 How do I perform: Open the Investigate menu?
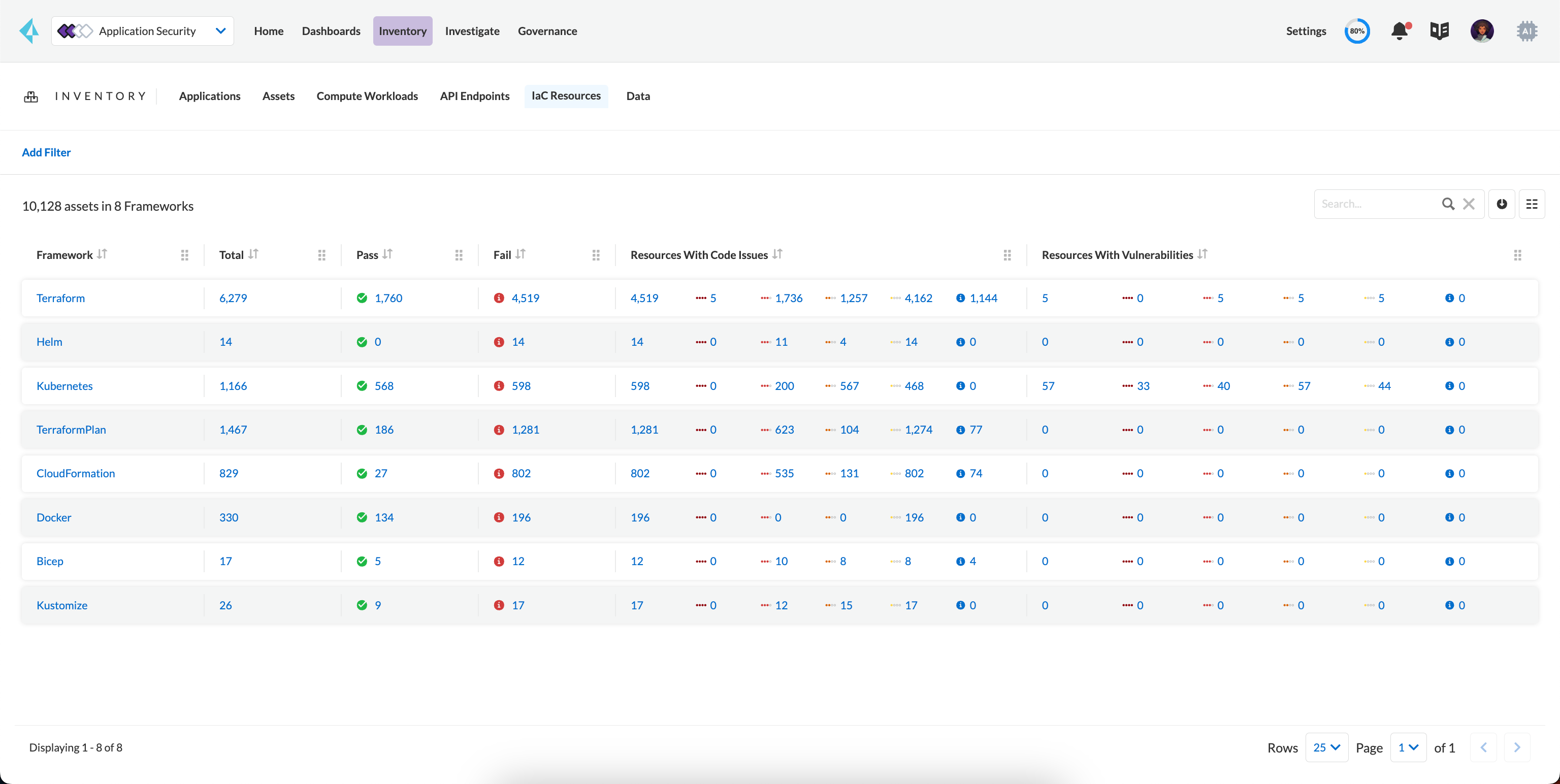(472, 31)
